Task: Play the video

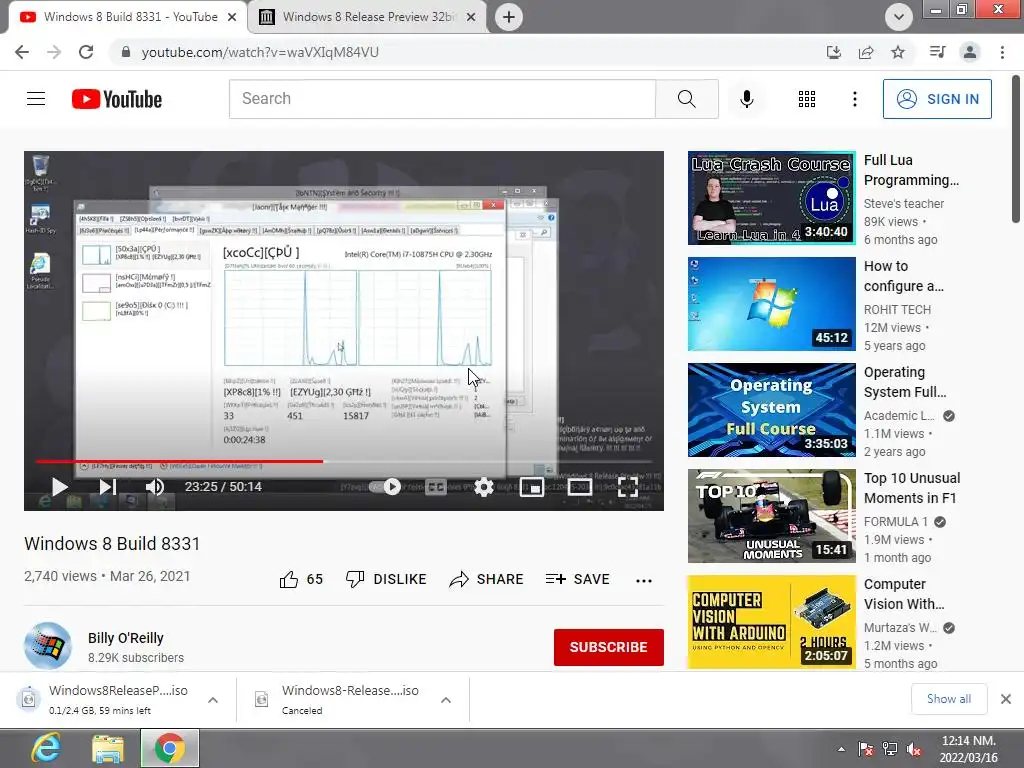Action: click(59, 487)
